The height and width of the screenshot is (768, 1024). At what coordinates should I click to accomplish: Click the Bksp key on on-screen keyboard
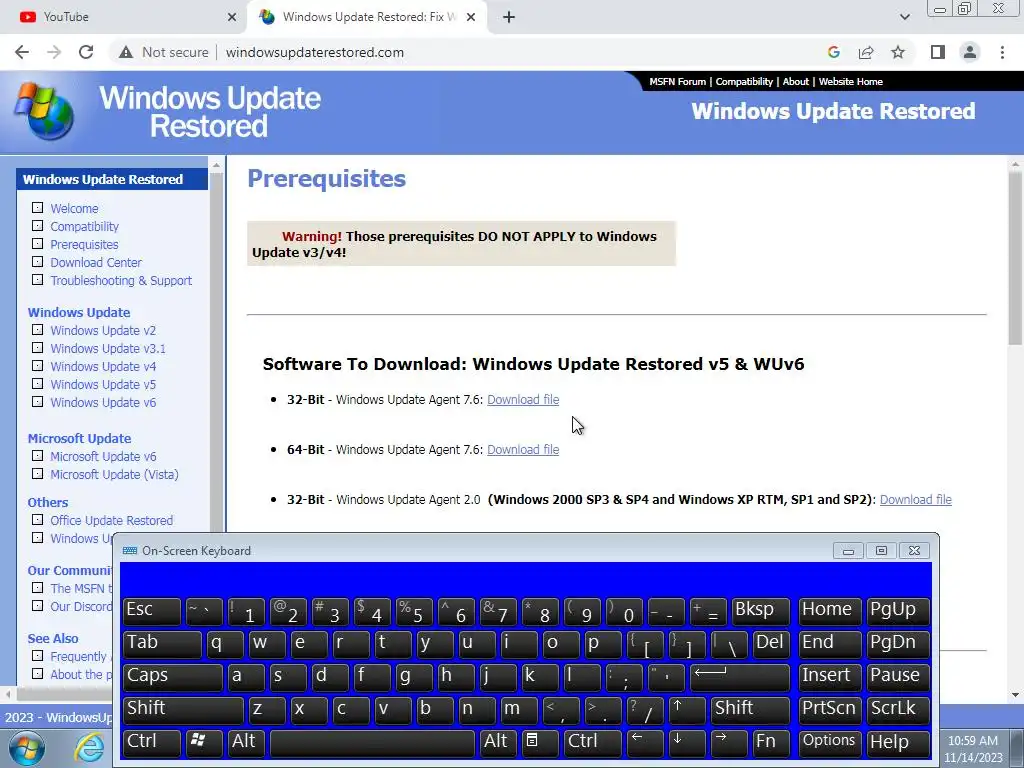(760, 611)
